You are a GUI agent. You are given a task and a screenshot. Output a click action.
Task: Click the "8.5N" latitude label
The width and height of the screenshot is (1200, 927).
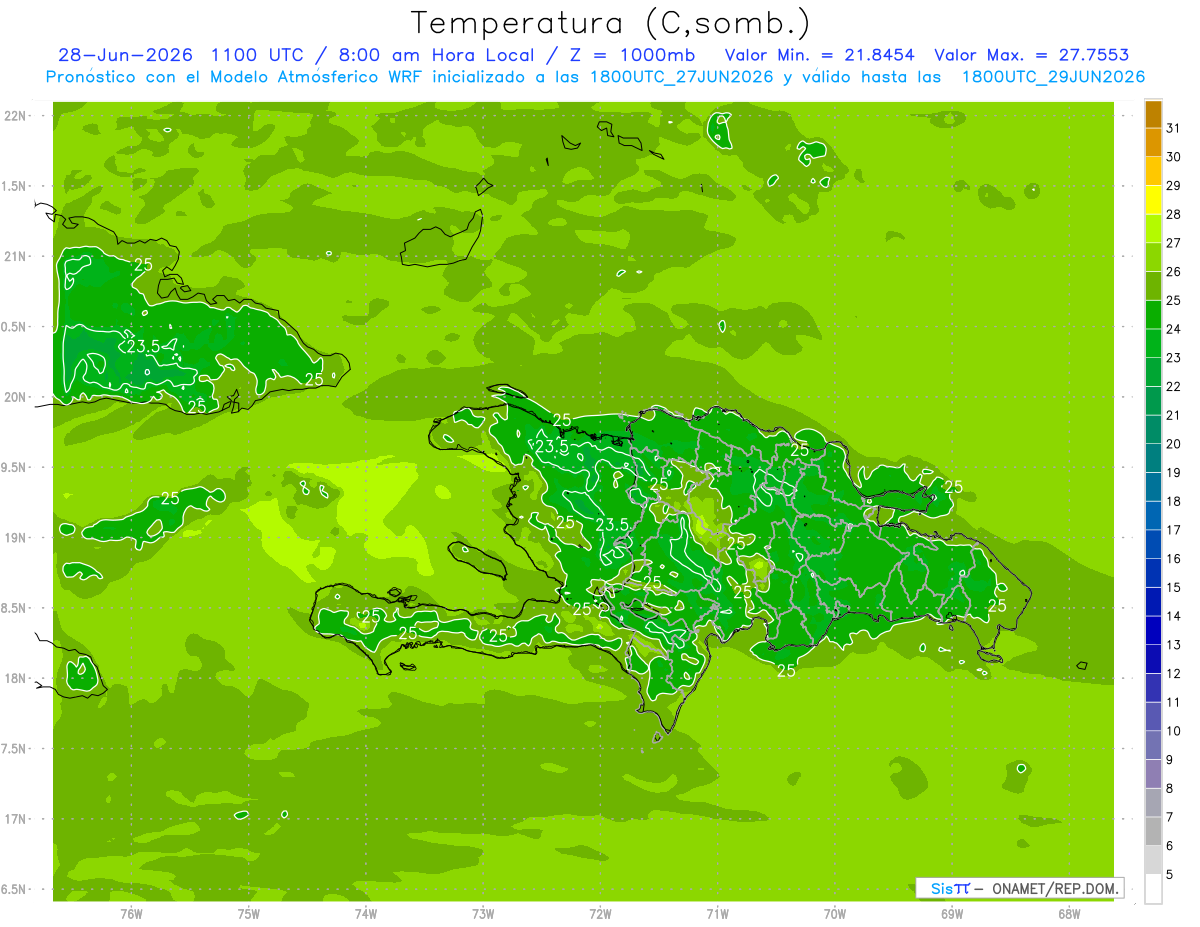pyautogui.click(x=14, y=609)
